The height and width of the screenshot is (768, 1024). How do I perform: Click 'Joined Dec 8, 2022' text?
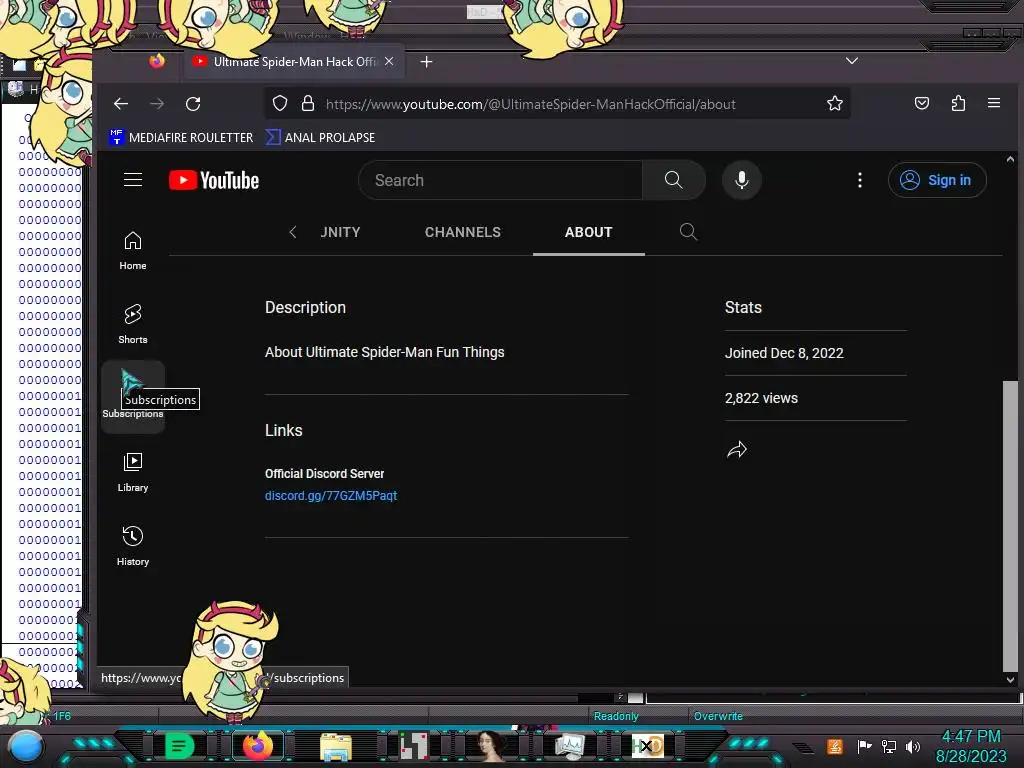[x=784, y=353]
